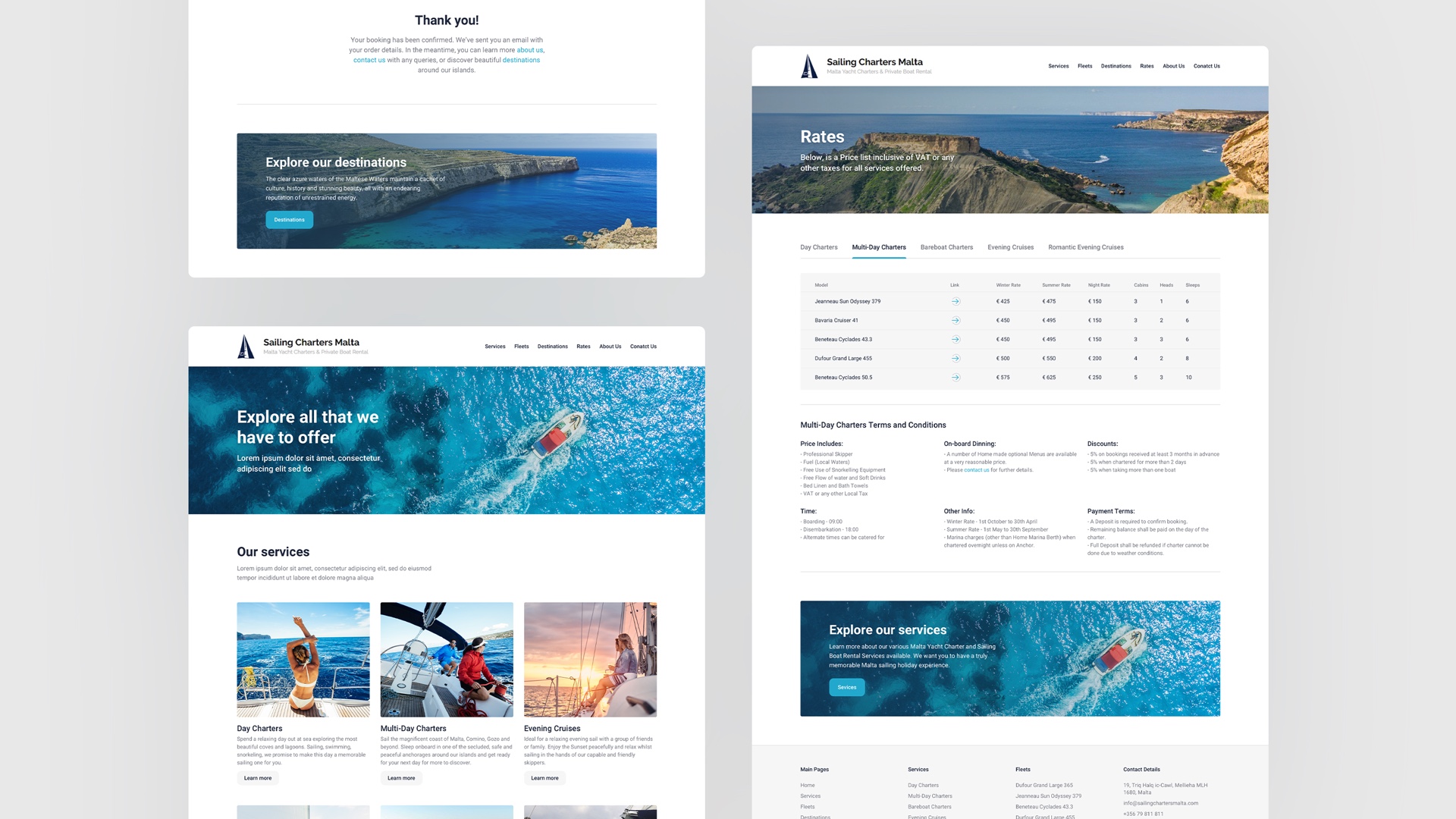
Task: Click the blue Destinations button on the banner
Action: (x=289, y=220)
